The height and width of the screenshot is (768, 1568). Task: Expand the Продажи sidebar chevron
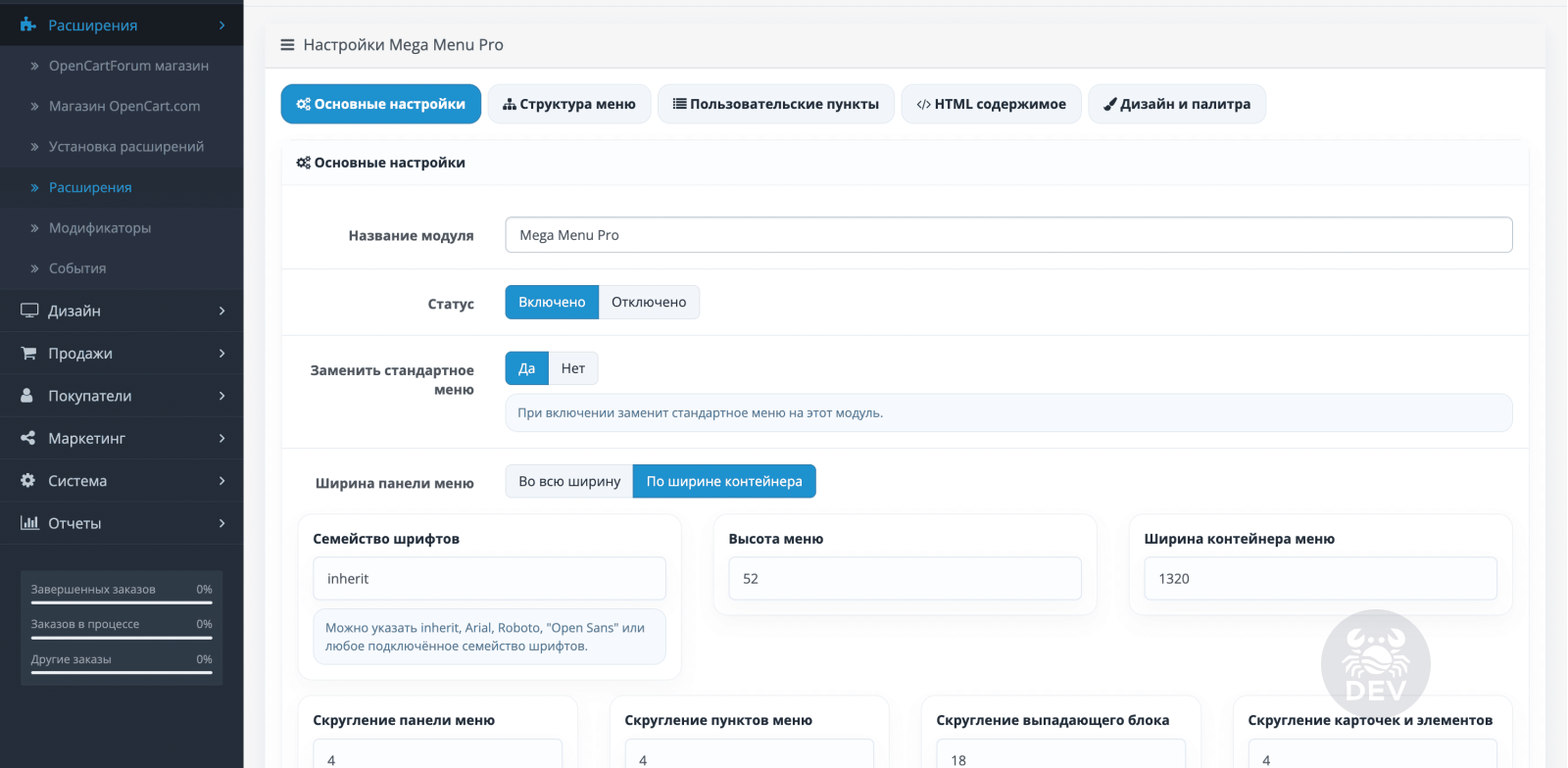pos(222,353)
